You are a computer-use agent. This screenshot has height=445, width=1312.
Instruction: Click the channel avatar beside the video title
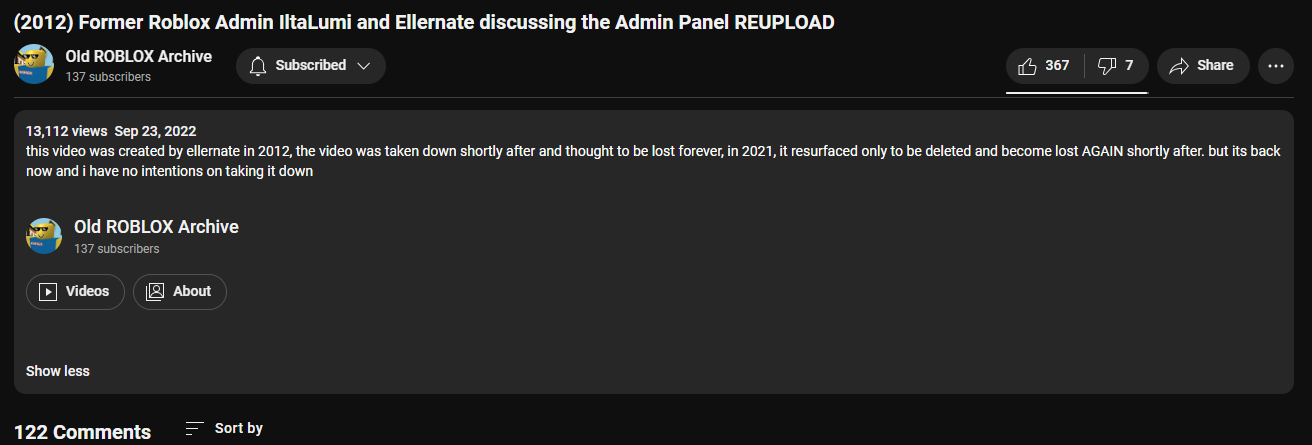coord(33,65)
